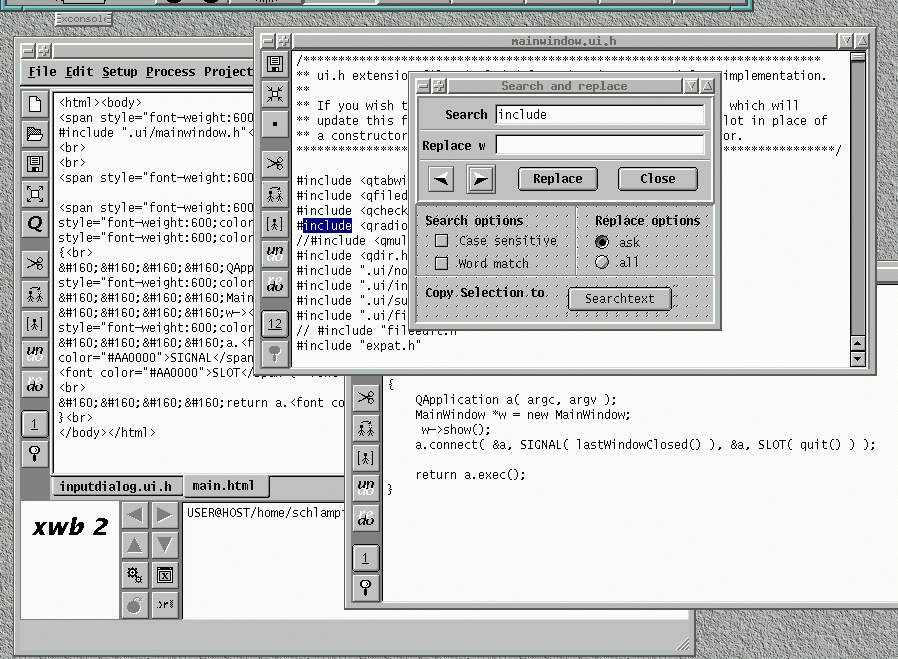Redo in the mainwindow.ui.h window toolbar
Image resolution: width=898 pixels, height=659 pixels.
click(x=275, y=283)
